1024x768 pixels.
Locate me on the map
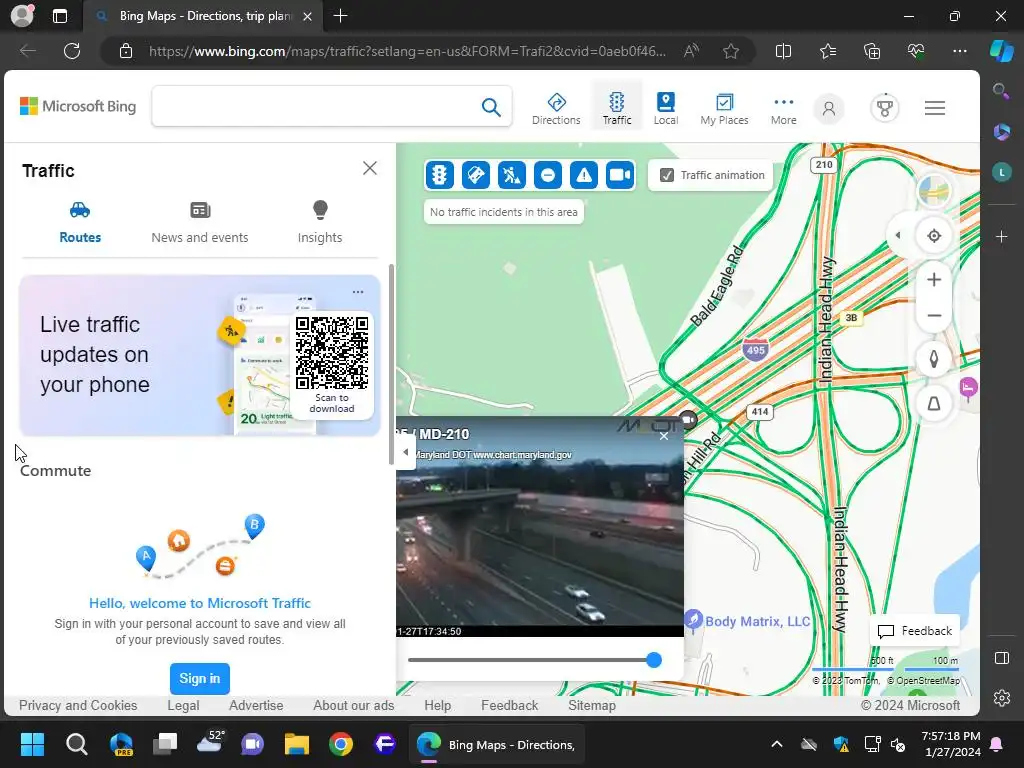click(x=934, y=236)
